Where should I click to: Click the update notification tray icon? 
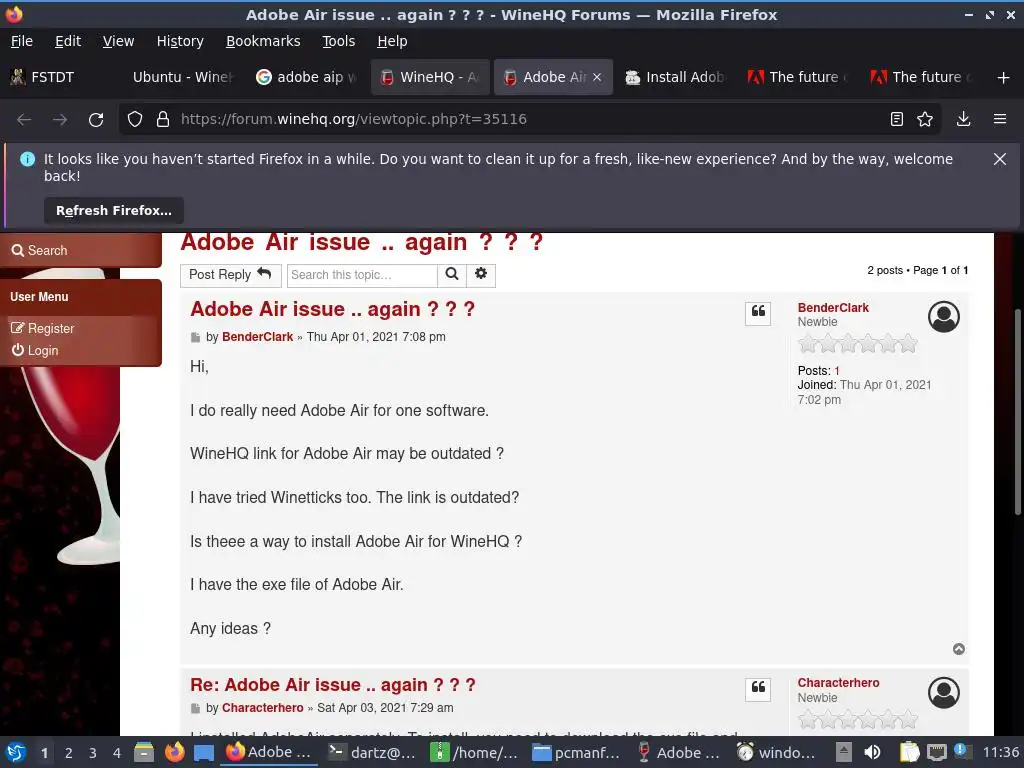pos(961,751)
